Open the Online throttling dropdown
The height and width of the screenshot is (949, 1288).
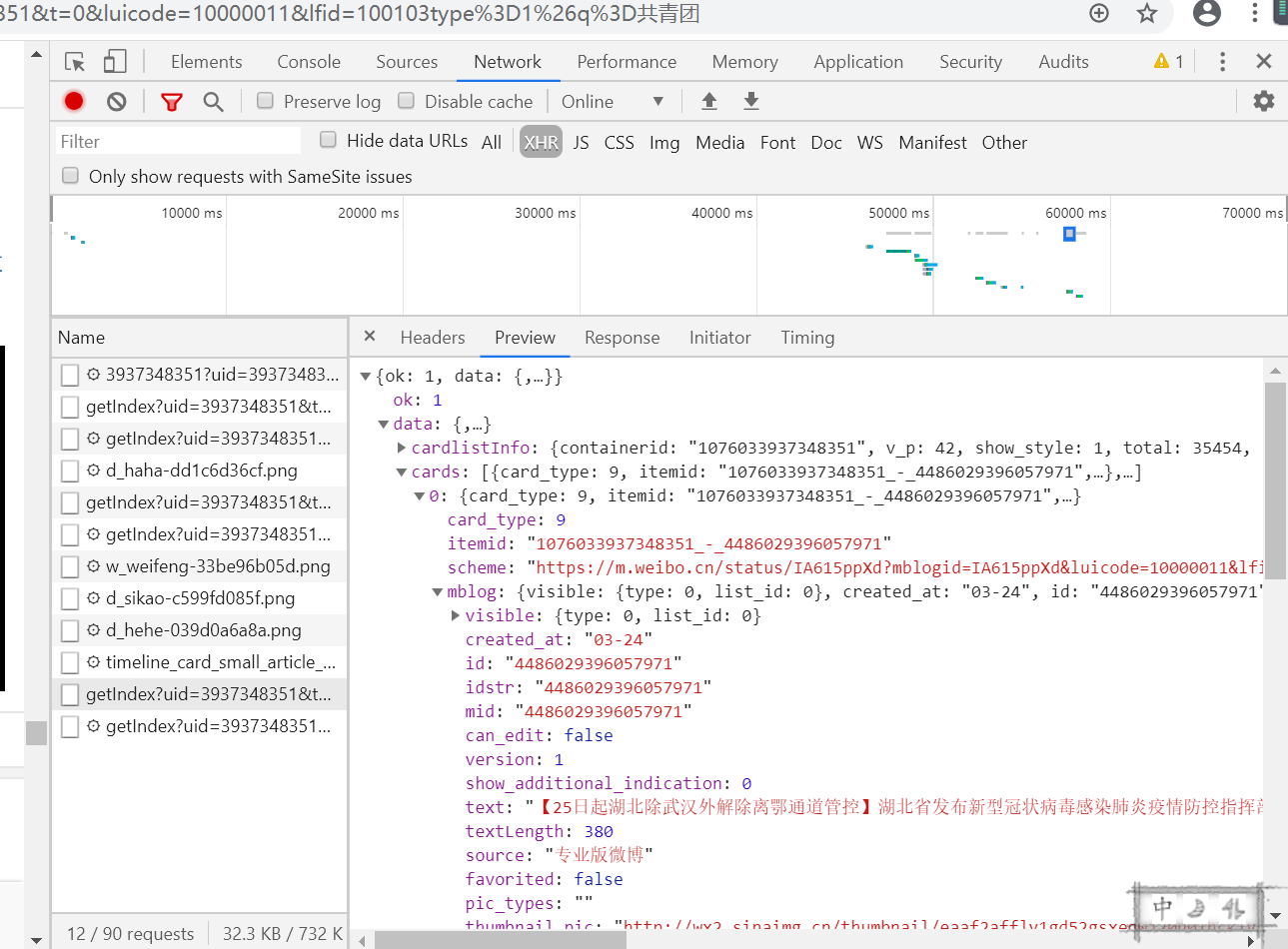[x=613, y=102]
